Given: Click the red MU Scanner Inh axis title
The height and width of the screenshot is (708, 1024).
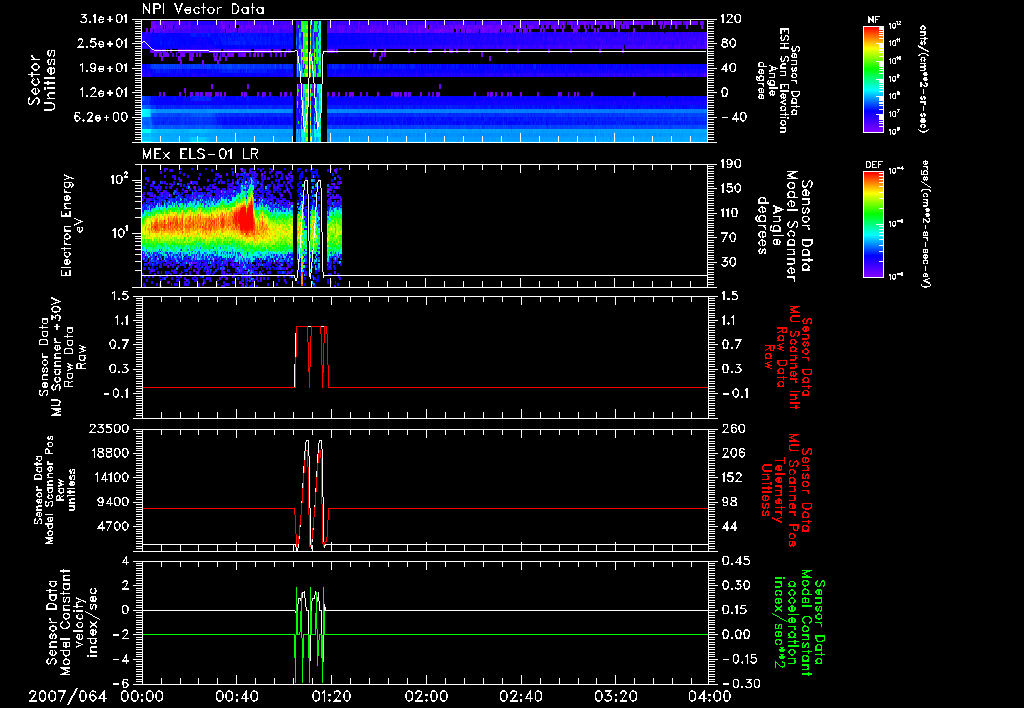Looking at the screenshot, I should click(787, 357).
